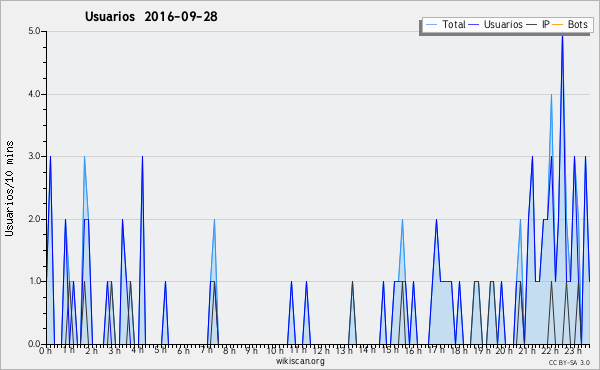This screenshot has height=370, width=600.
Task: Click the light blue Total legend line swatch
Action: [x=431, y=25]
